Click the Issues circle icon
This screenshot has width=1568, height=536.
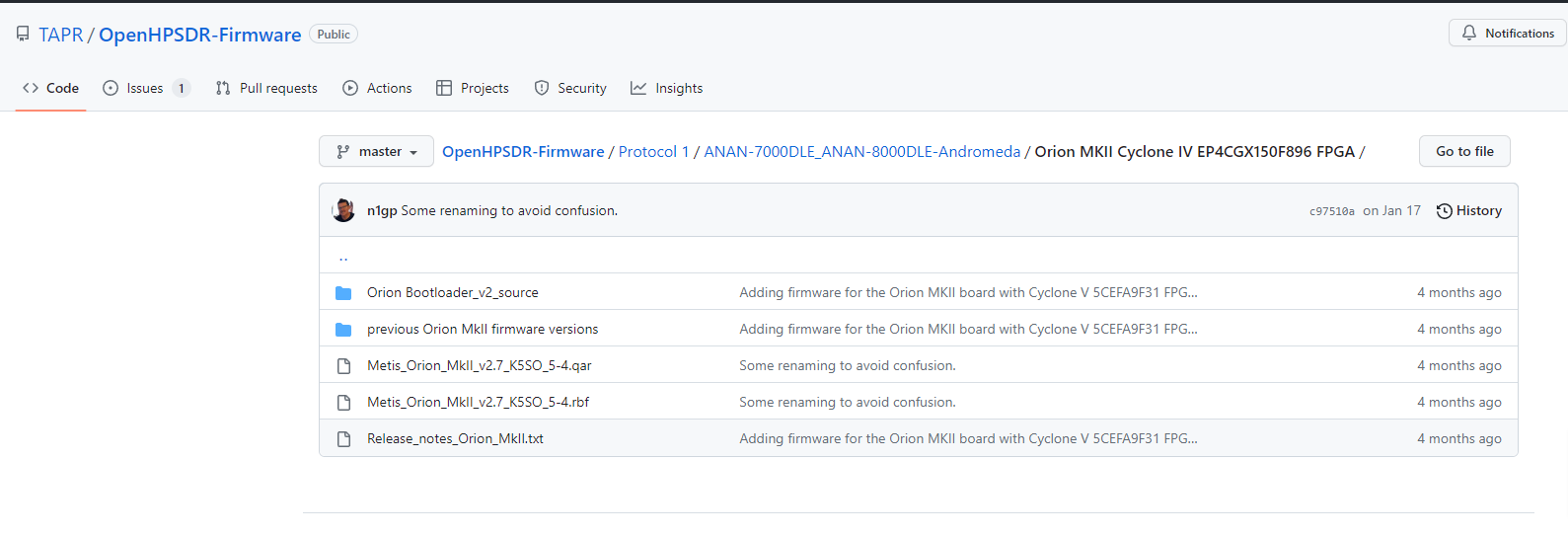coord(111,88)
